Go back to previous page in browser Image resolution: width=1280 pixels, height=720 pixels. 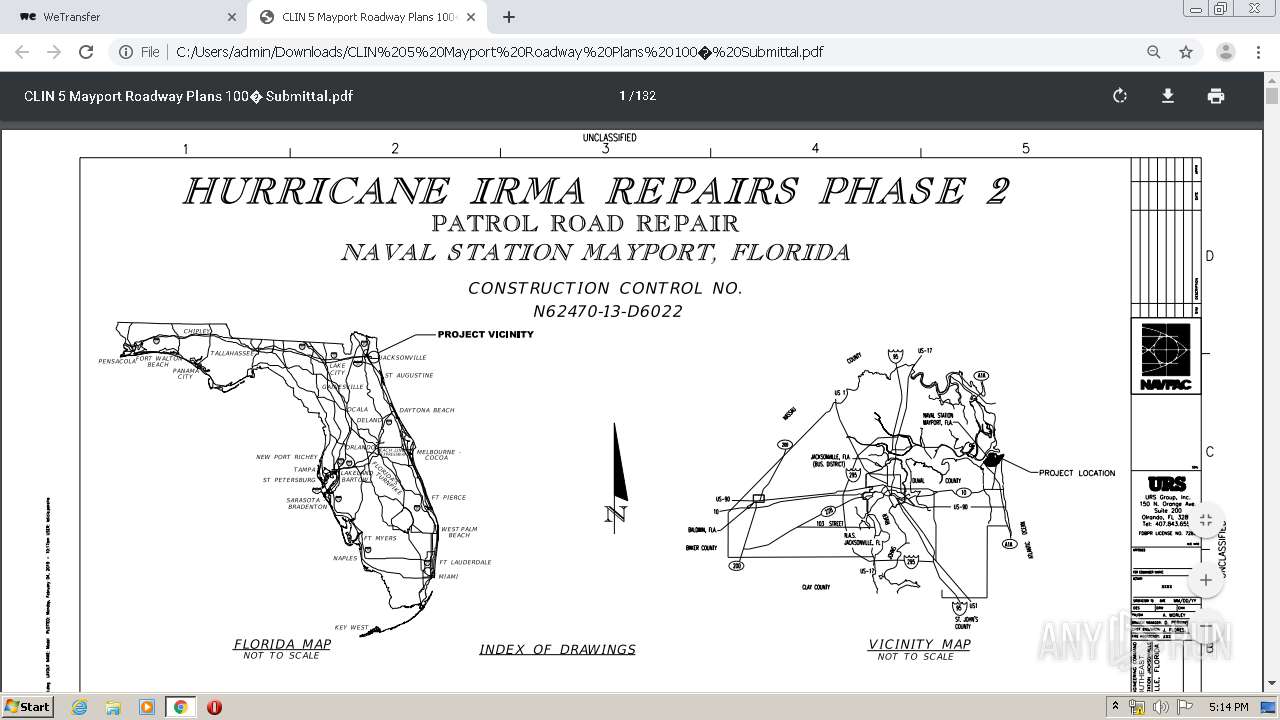click(22, 52)
